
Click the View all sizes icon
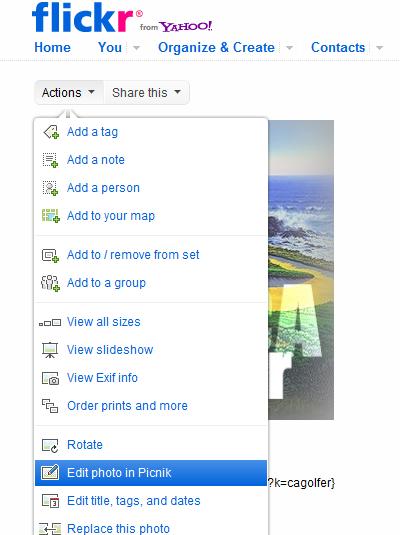point(50,322)
